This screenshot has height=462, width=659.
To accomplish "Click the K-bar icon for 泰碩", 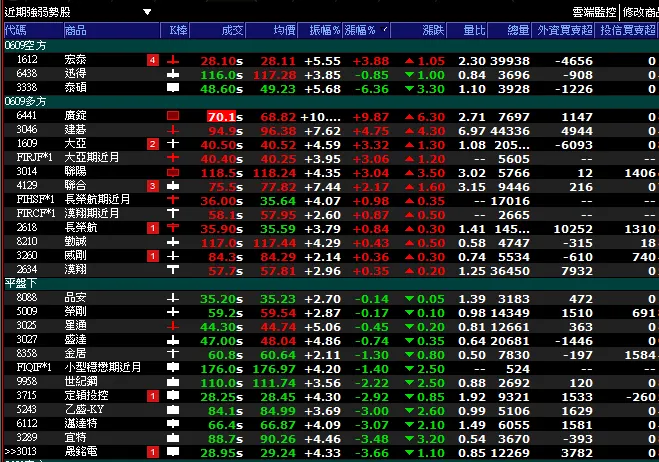I will tap(173, 87).
